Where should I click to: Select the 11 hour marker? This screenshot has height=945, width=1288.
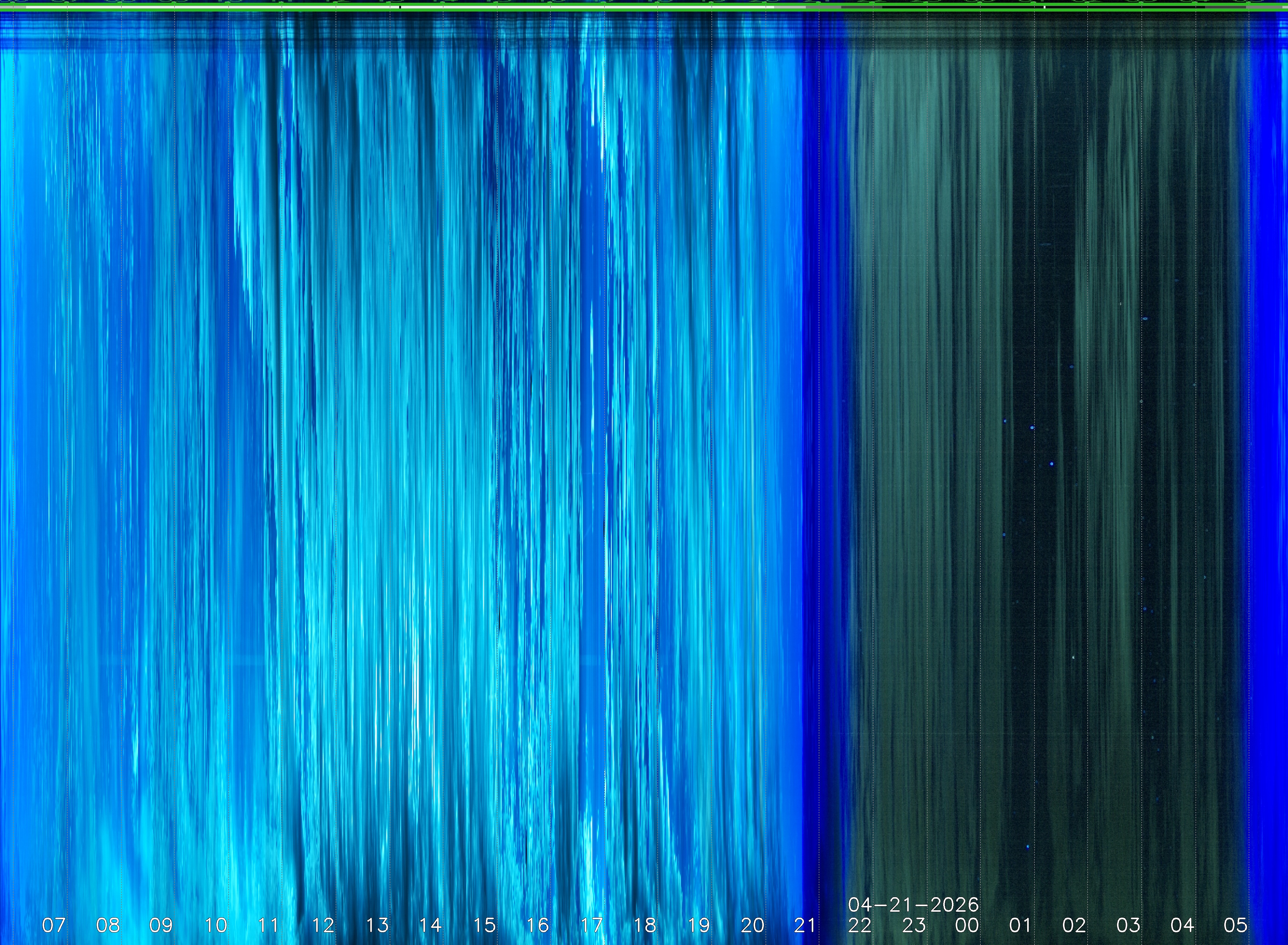tap(269, 925)
